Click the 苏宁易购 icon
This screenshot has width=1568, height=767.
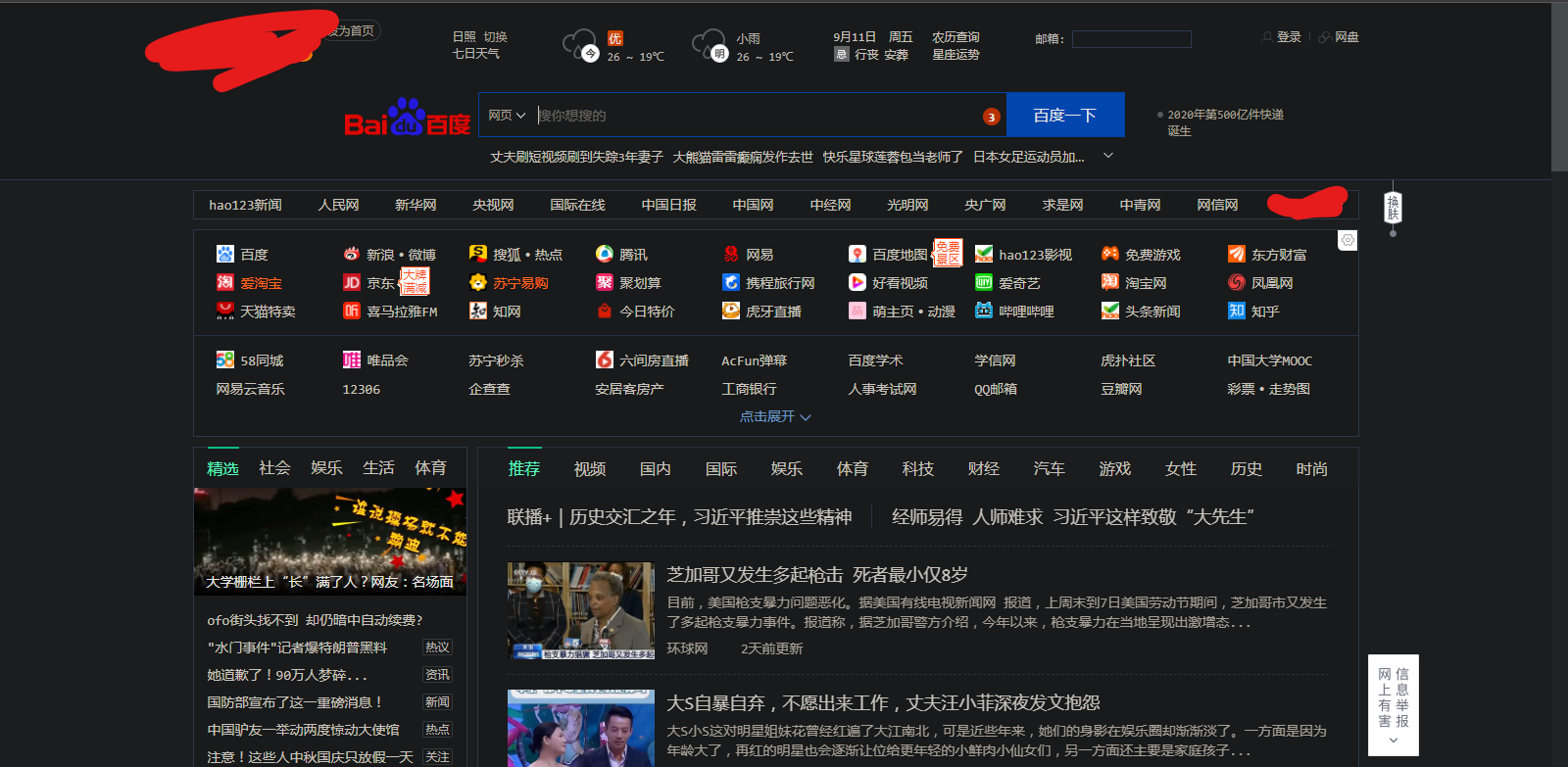(478, 282)
